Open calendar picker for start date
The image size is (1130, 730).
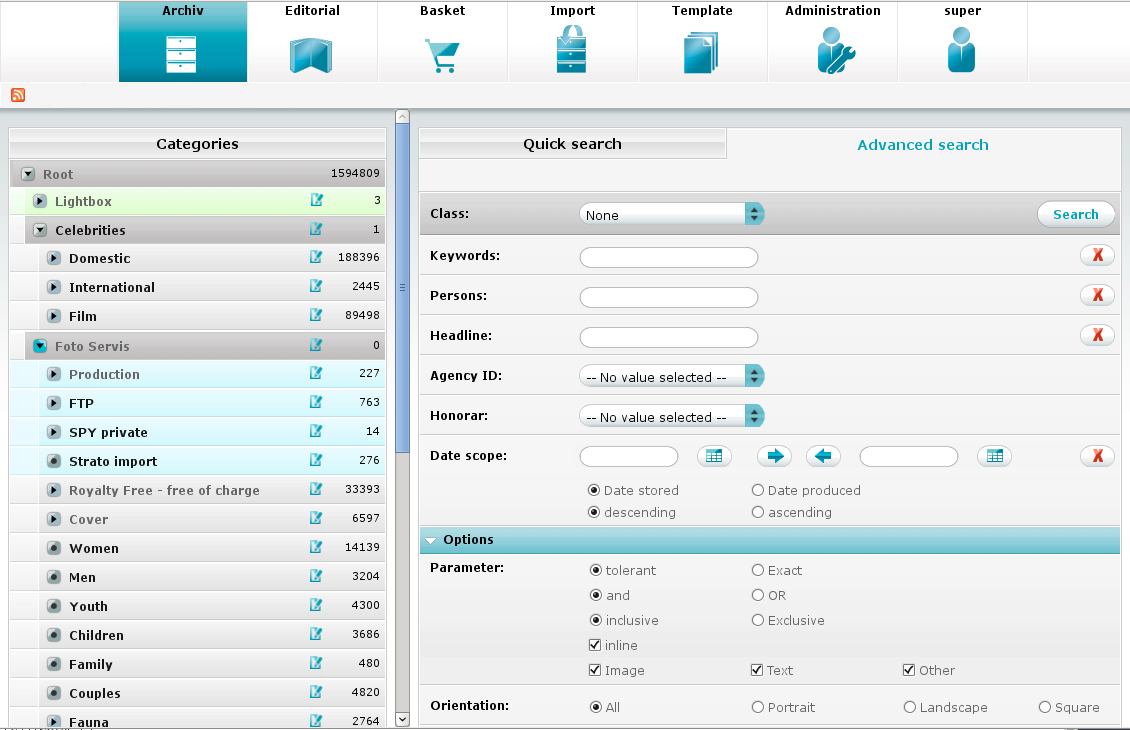click(x=714, y=456)
